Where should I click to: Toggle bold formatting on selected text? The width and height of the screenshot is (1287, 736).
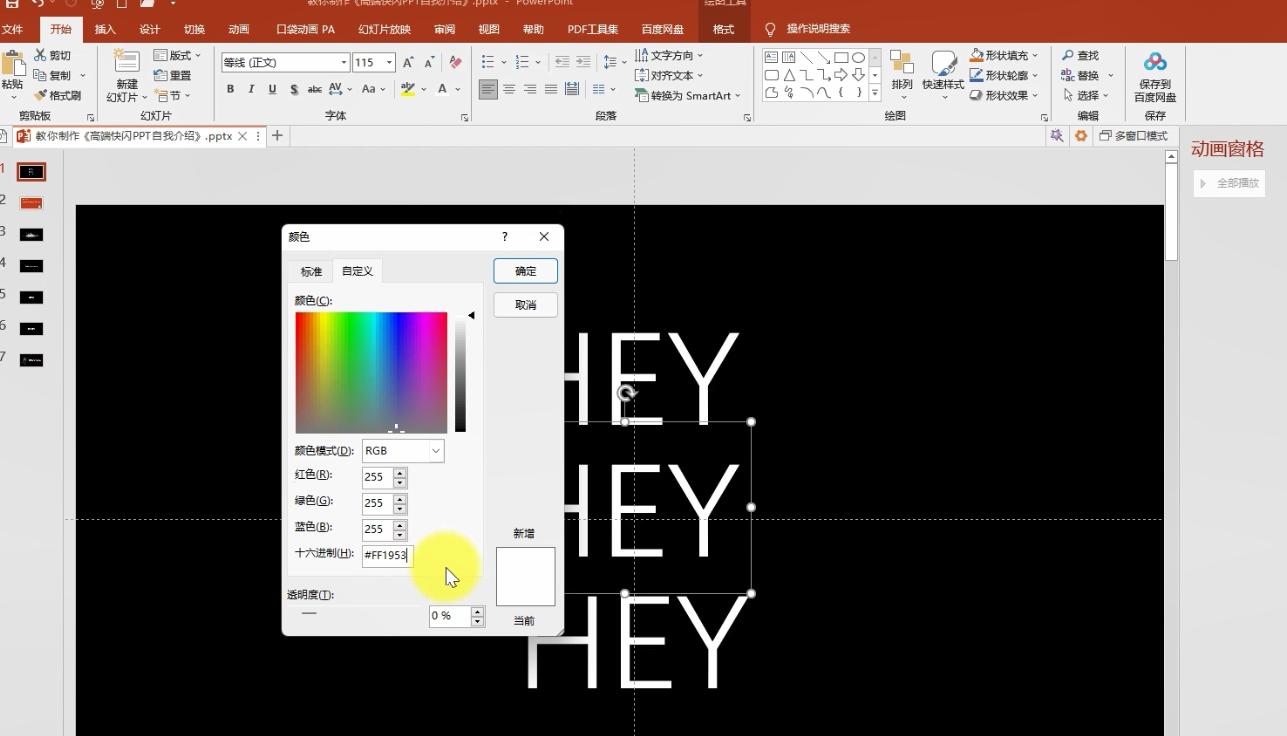tap(232, 89)
